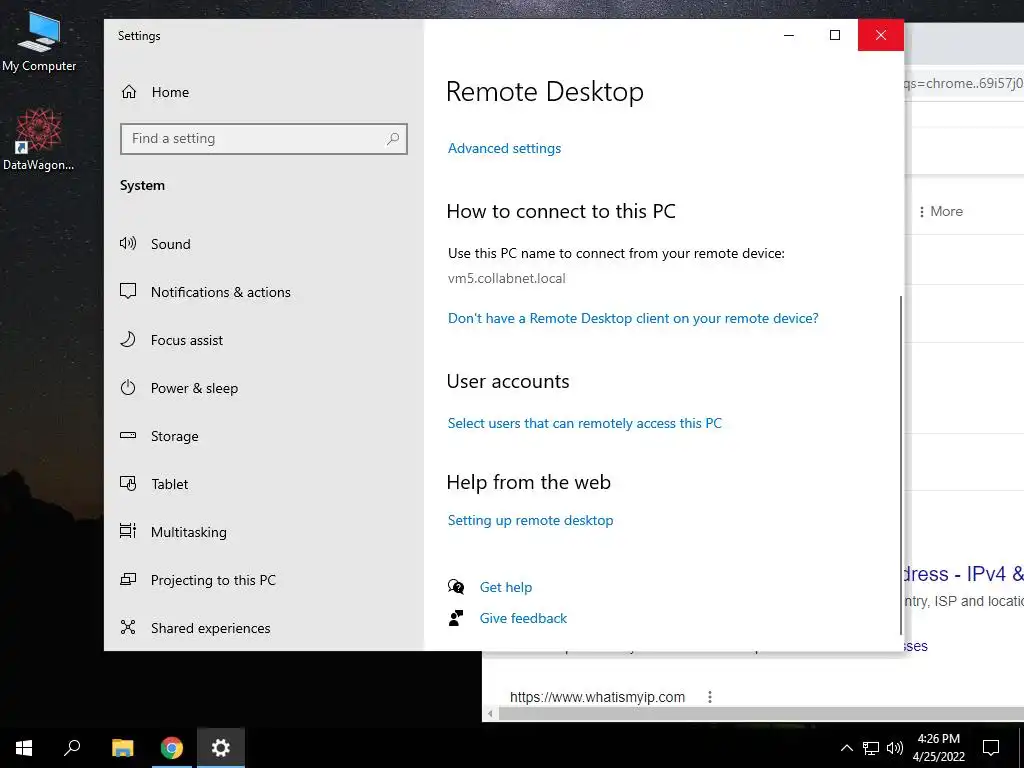The width and height of the screenshot is (1024, 768).
Task: Click the Give feedback link
Action: point(523,618)
